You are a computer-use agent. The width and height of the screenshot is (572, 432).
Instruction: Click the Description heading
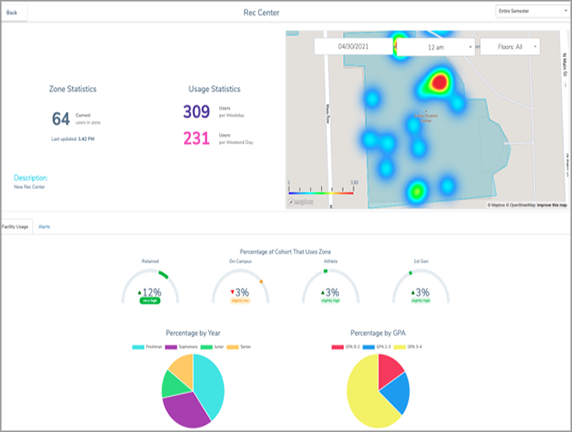click(x=31, y=178)
